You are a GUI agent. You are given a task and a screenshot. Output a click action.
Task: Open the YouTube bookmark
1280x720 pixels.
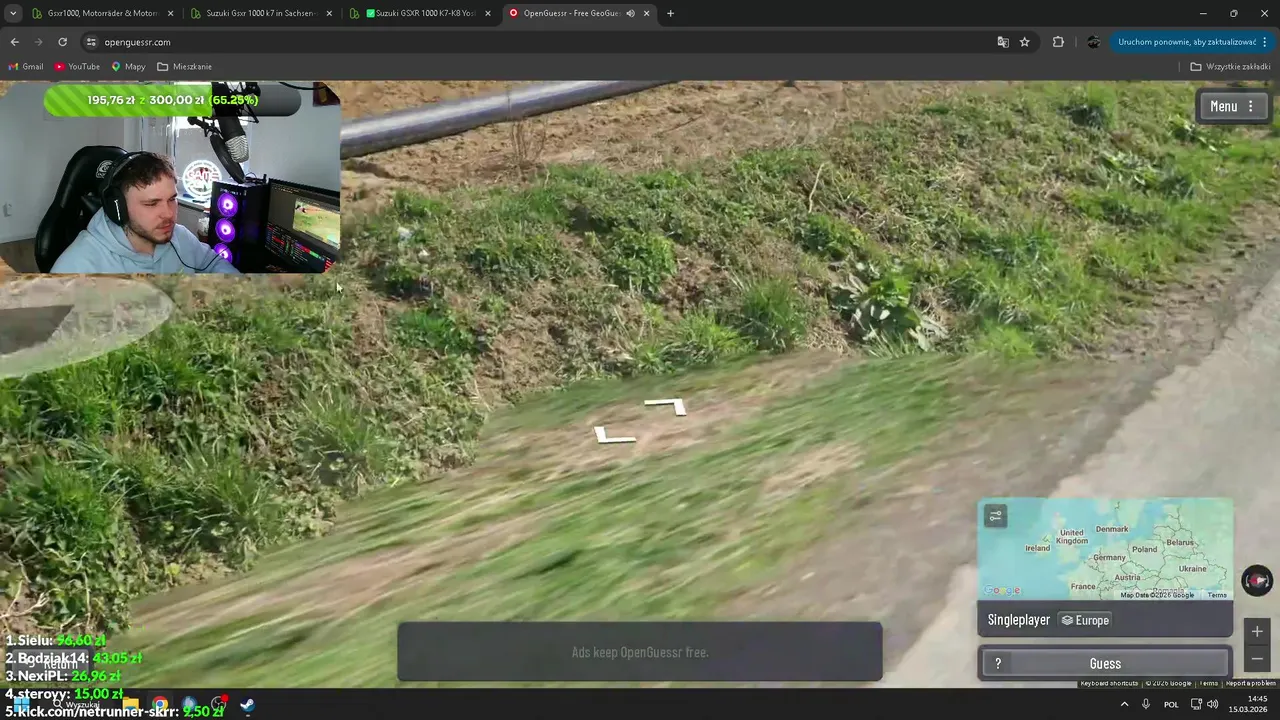(x=77, y=67)
